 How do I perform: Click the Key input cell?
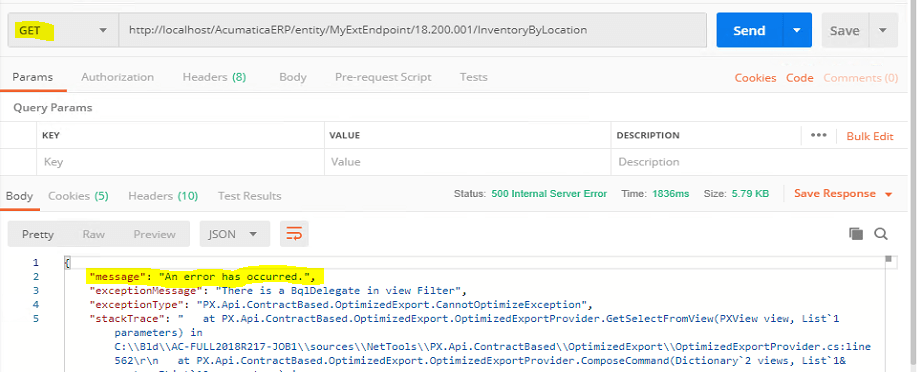click(180, 162)
